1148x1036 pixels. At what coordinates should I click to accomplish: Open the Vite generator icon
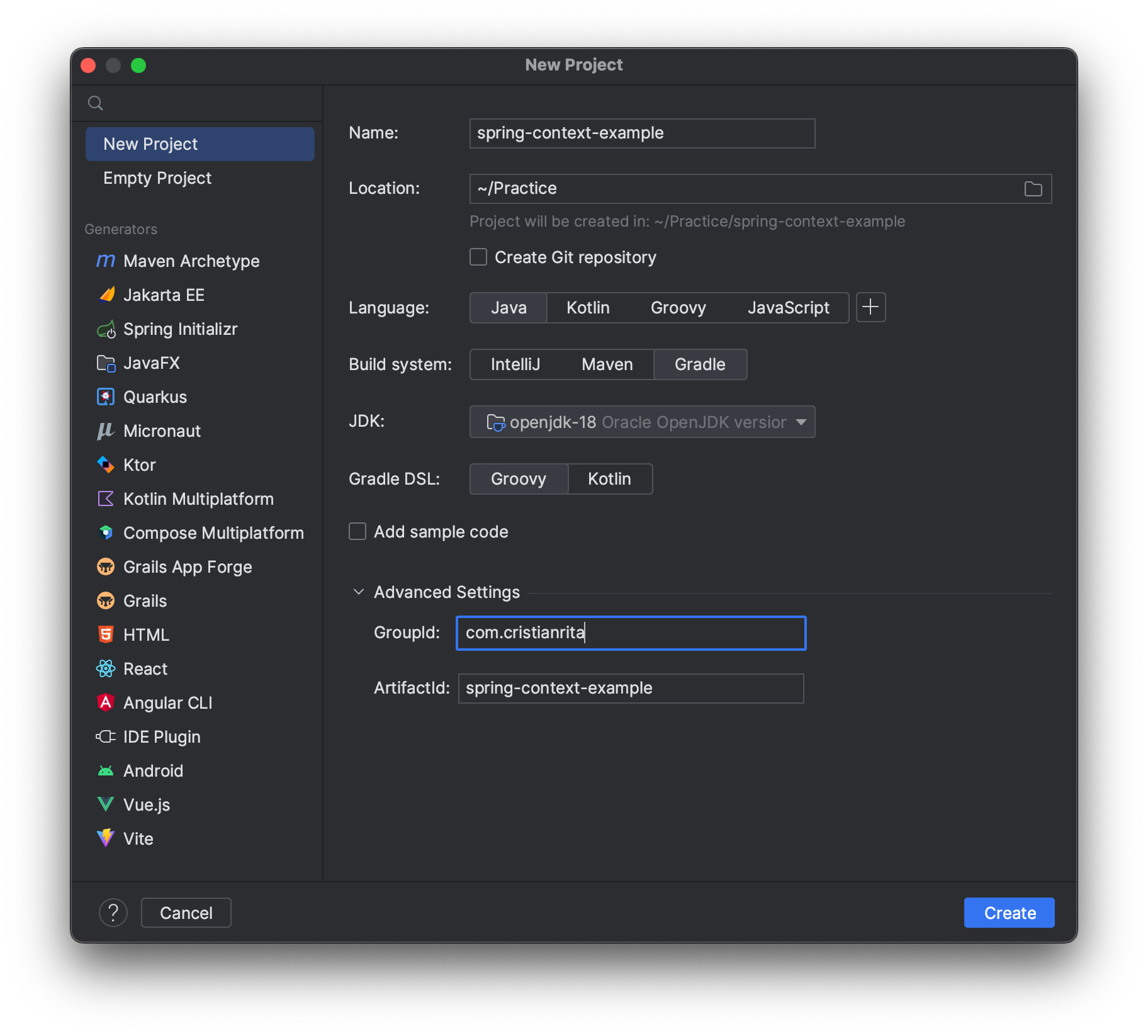pyautogui.click(x=106, y=838)
